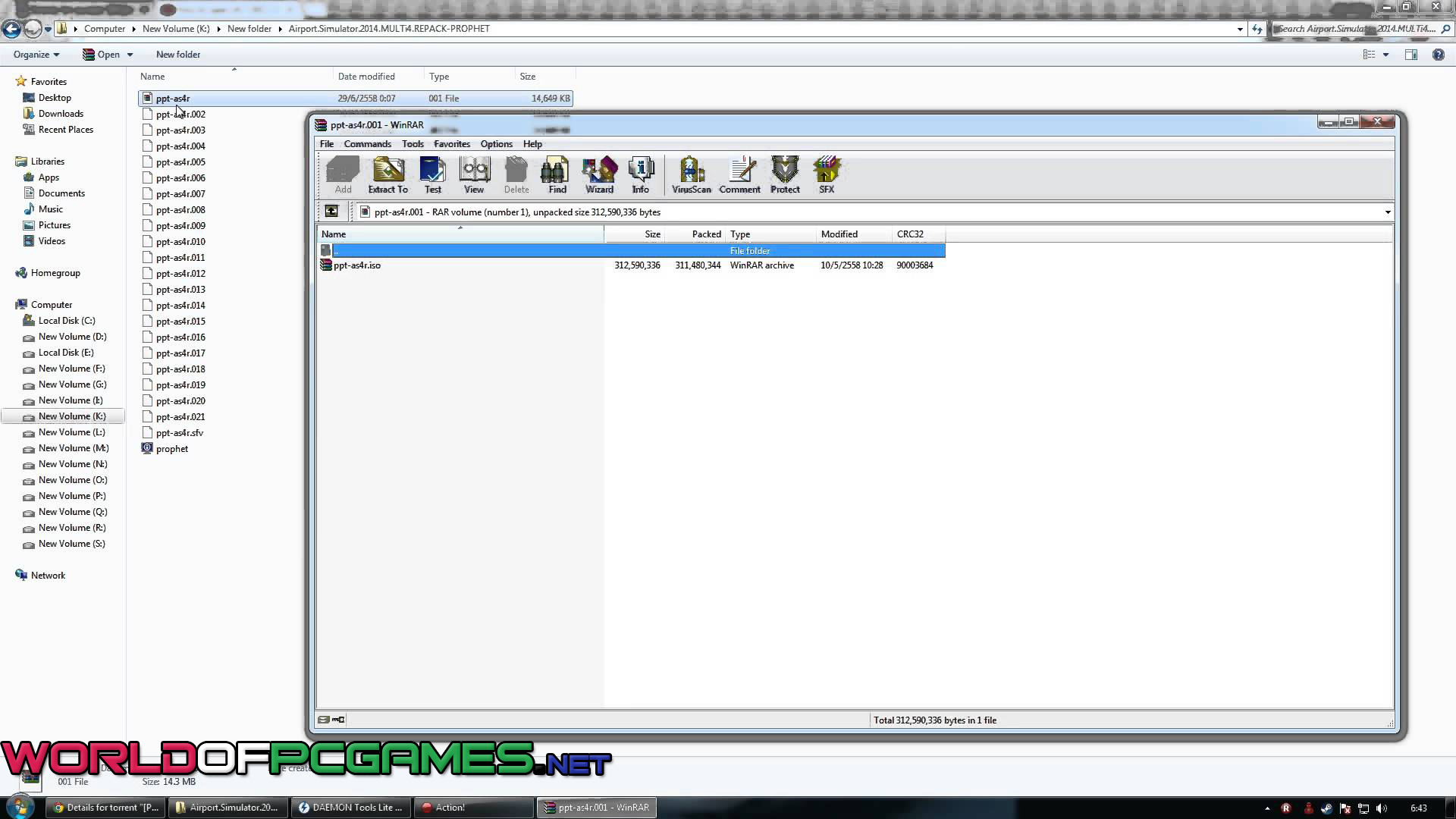Screen dimensions: 1456x819
Task: Expand WinRAR archive path dropdown
Action: [x=1387, y=212]
